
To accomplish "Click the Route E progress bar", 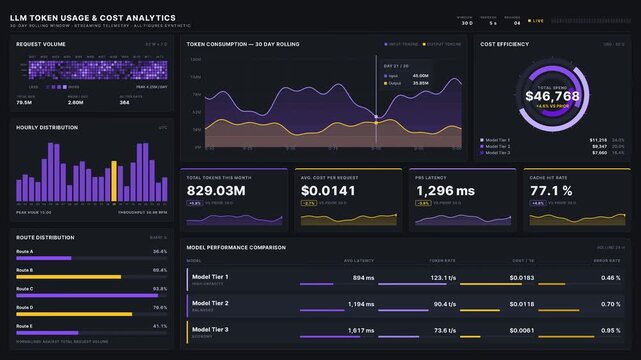I will (92, 333).
